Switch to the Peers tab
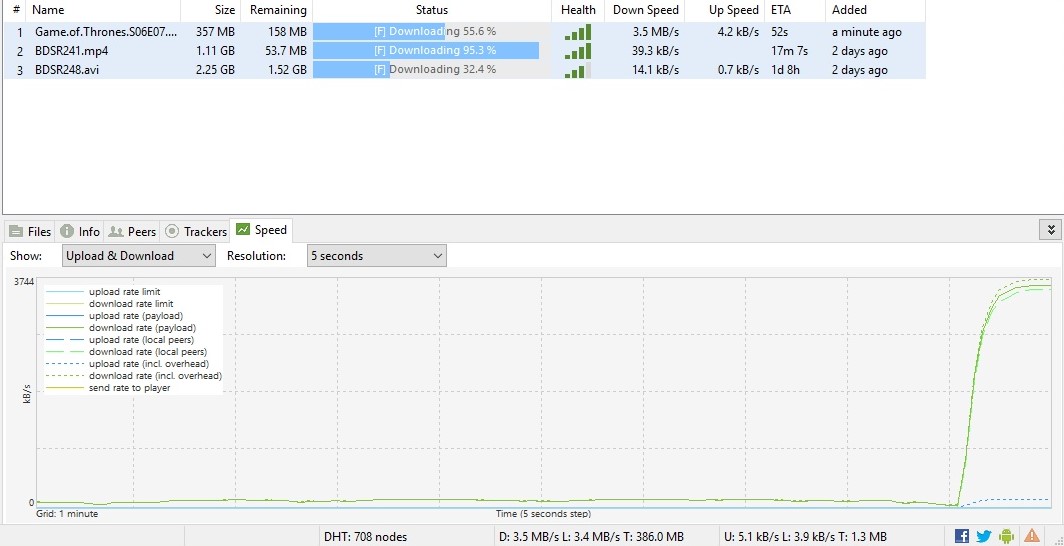Image resolution: width=1064 pixels, height=546 pixels. (132, 231)
